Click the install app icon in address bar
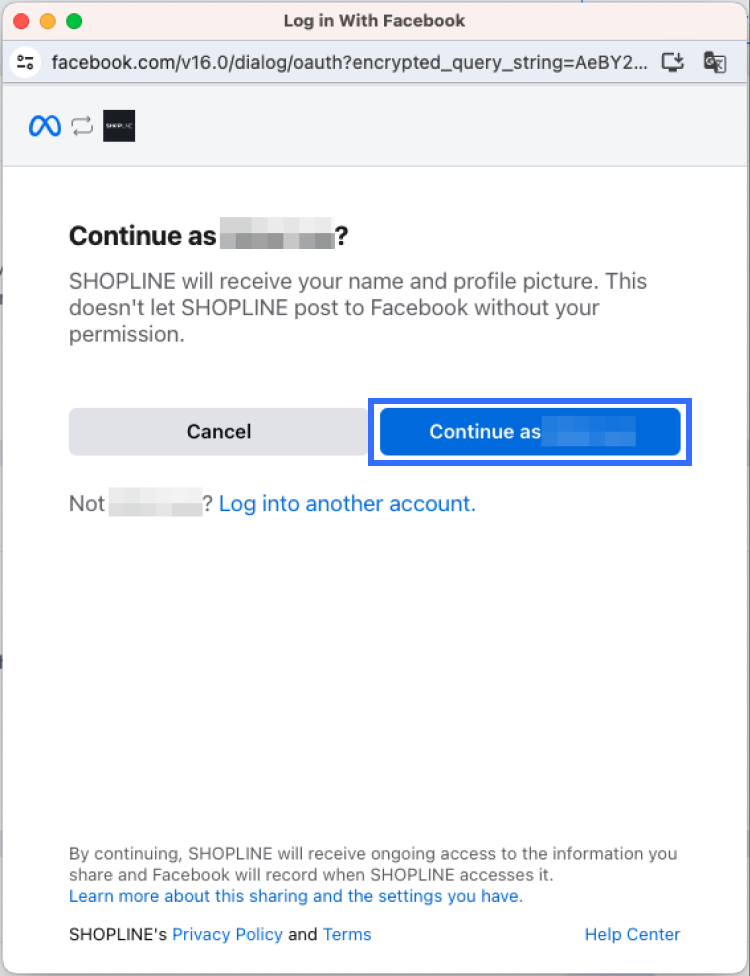Viewport: 750px width, 976px height. pyautogui.click(x=673, y=62)
